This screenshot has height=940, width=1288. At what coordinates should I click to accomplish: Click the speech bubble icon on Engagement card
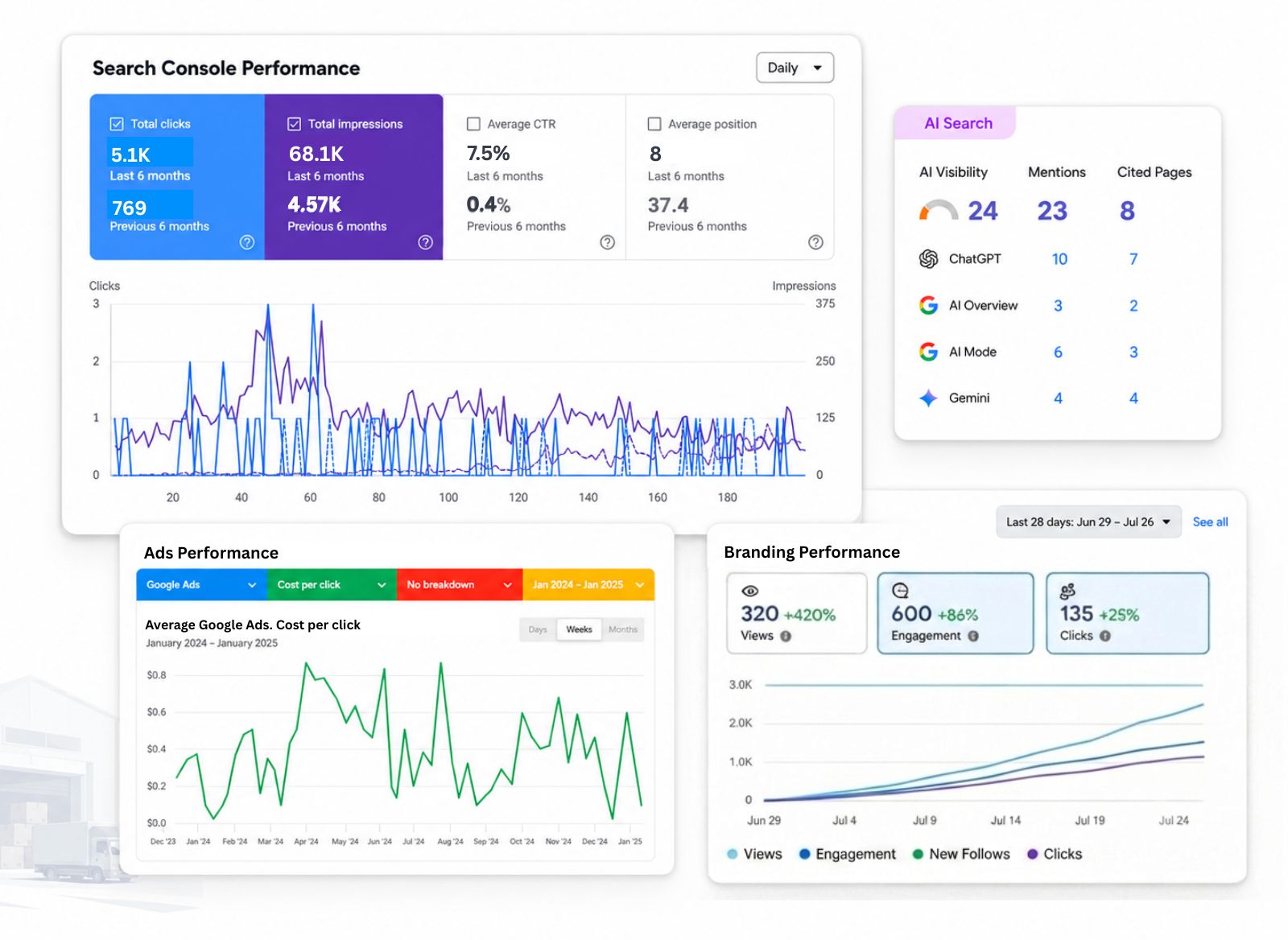click(900, 591)
